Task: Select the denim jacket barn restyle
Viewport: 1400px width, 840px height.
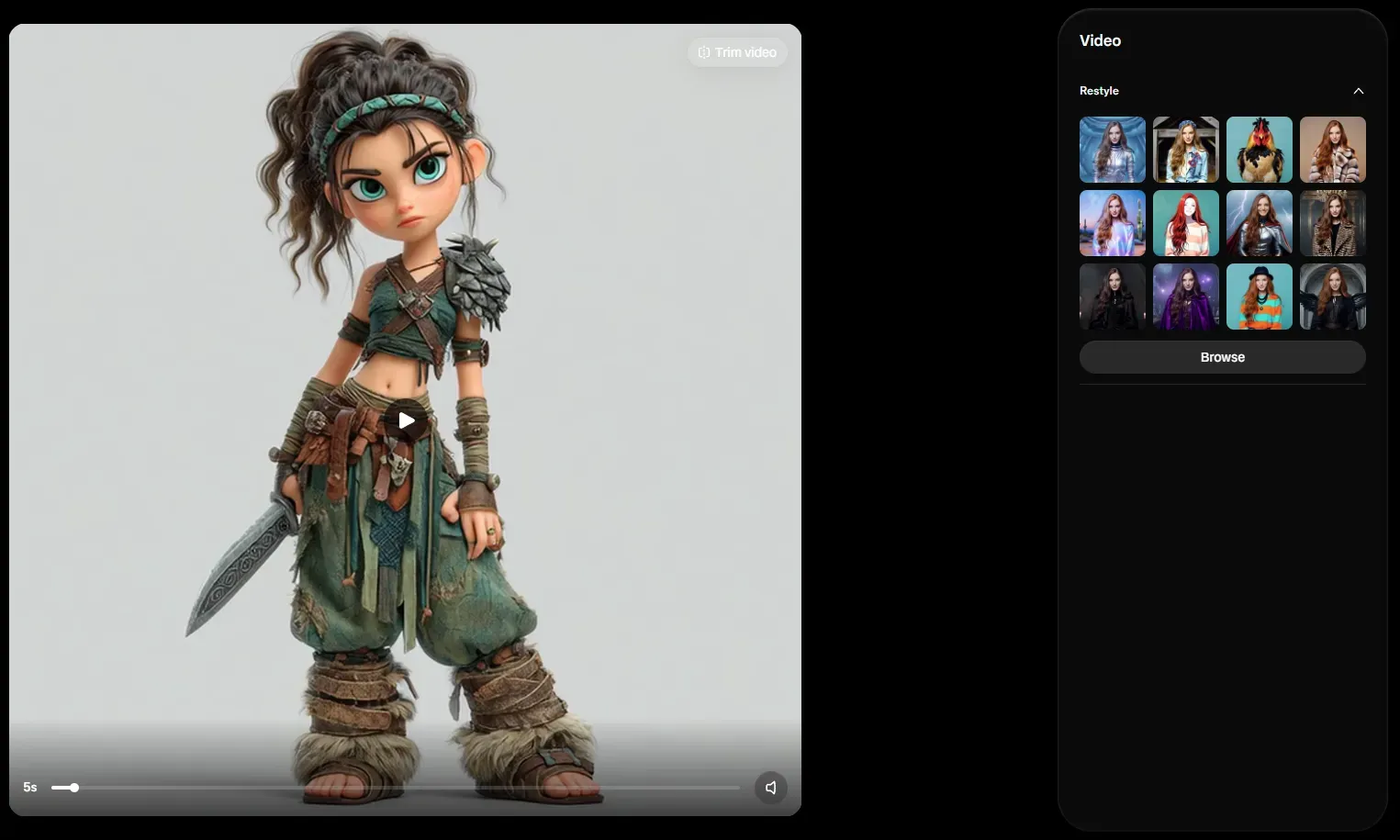Action: pyautogui.click(x=1185, y=150)
